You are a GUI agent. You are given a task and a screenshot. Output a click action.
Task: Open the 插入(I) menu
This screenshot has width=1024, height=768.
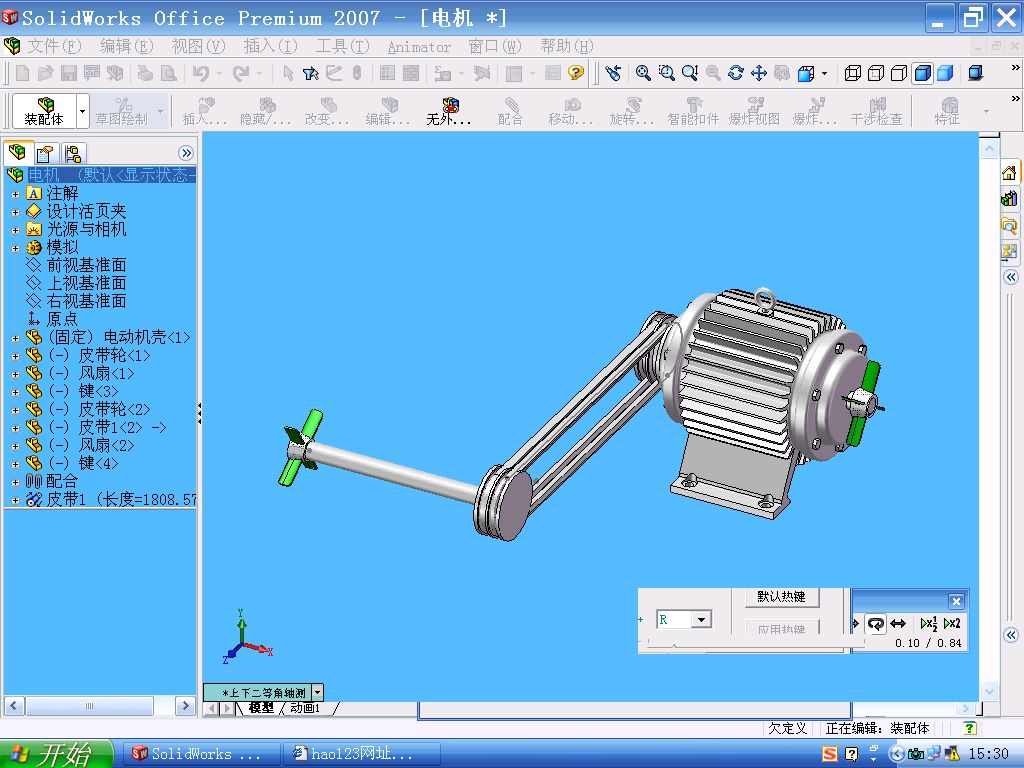270,46
